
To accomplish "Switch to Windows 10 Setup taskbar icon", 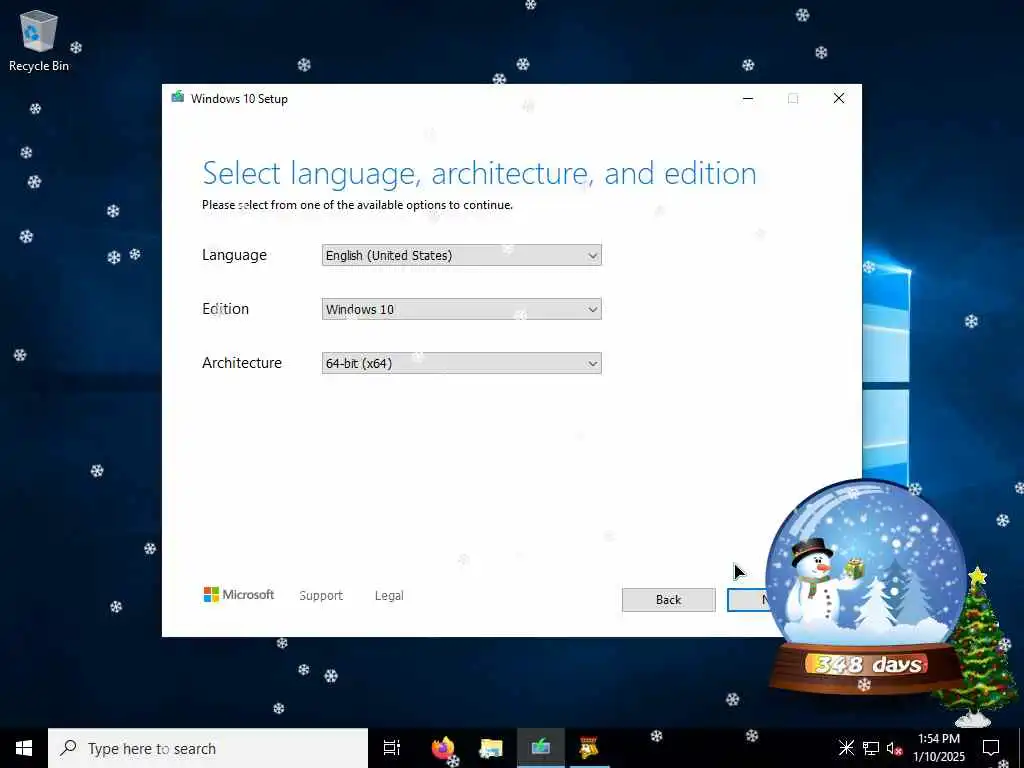I will pyautogui.click(x=541, y=748).
